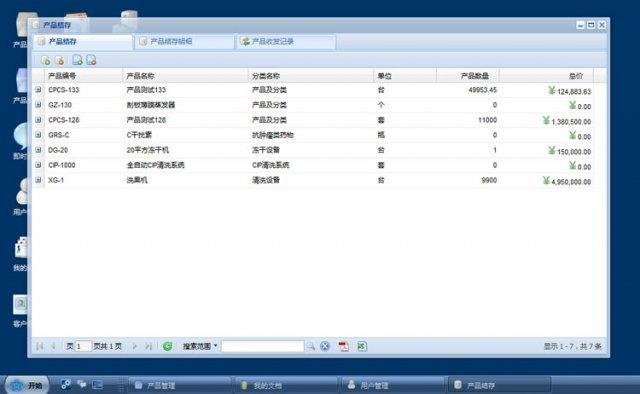The image size is (640, 394).
Task: Expand the CPCS-133 row
Action: 38,90
